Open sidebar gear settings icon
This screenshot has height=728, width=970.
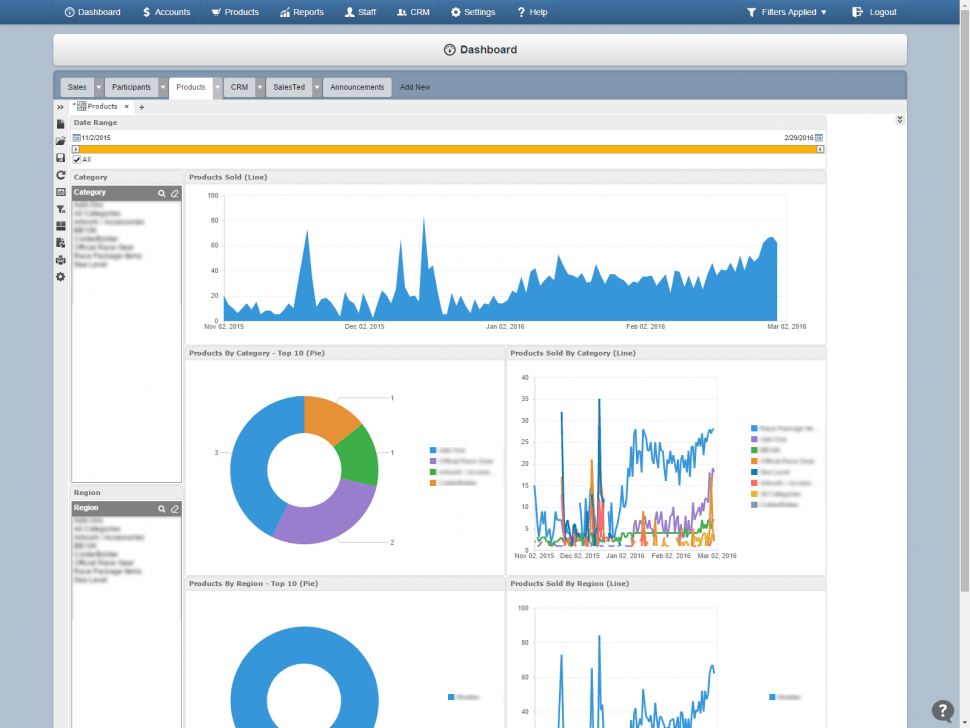click(x=61, y=276)
